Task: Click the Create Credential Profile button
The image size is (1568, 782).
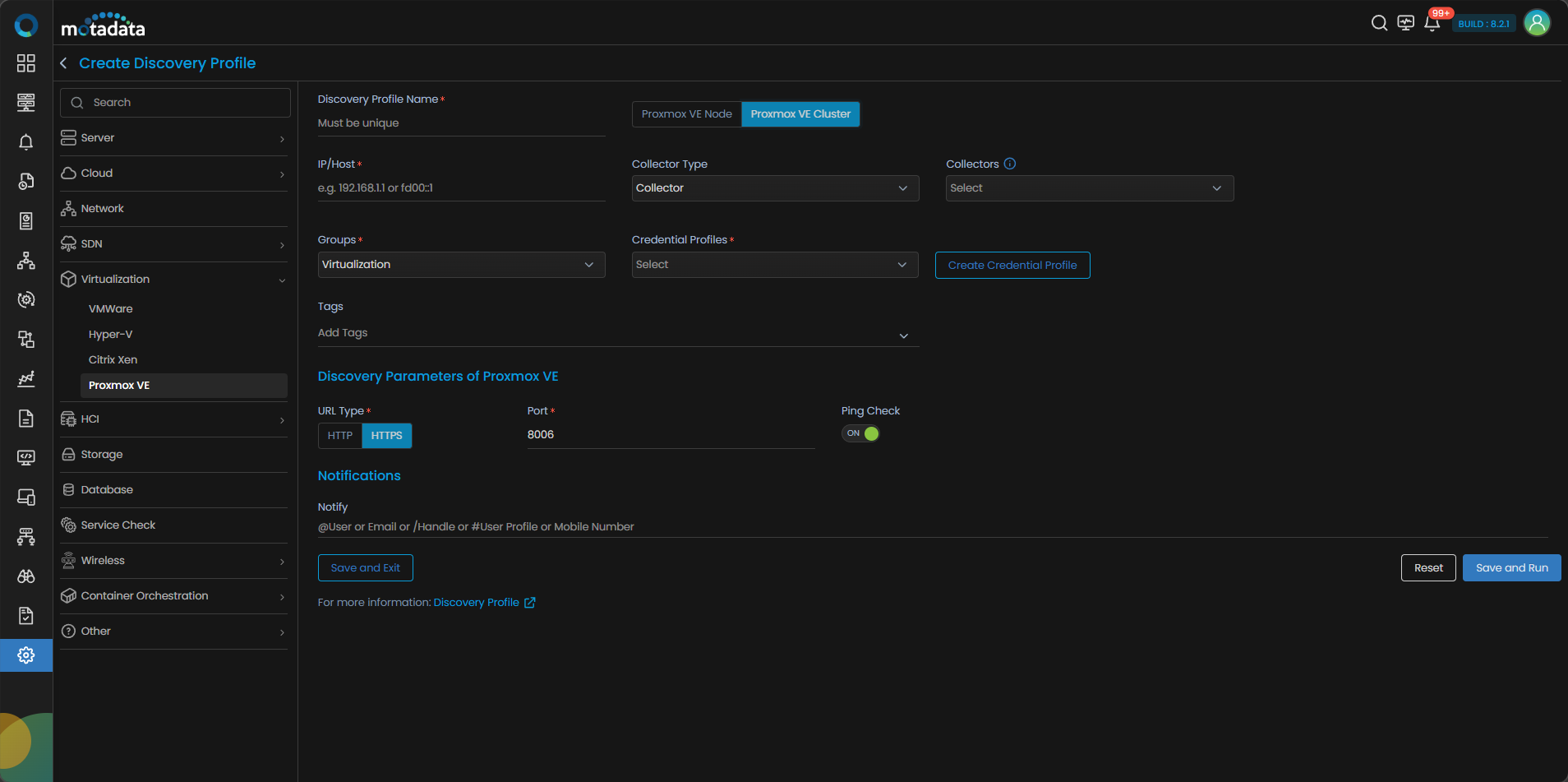Action: (1012, 266)
